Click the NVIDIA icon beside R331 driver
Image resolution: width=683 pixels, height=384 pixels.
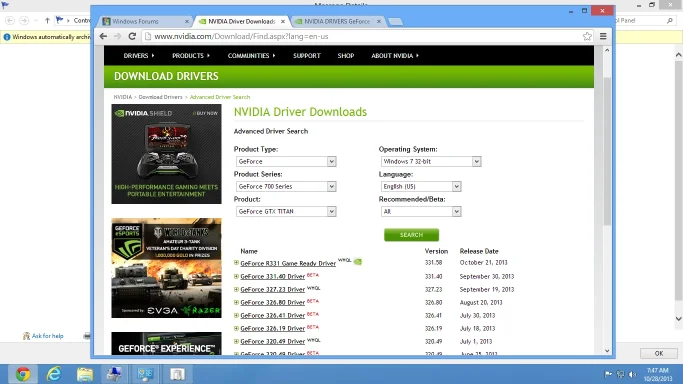click(x=358, y=262)
